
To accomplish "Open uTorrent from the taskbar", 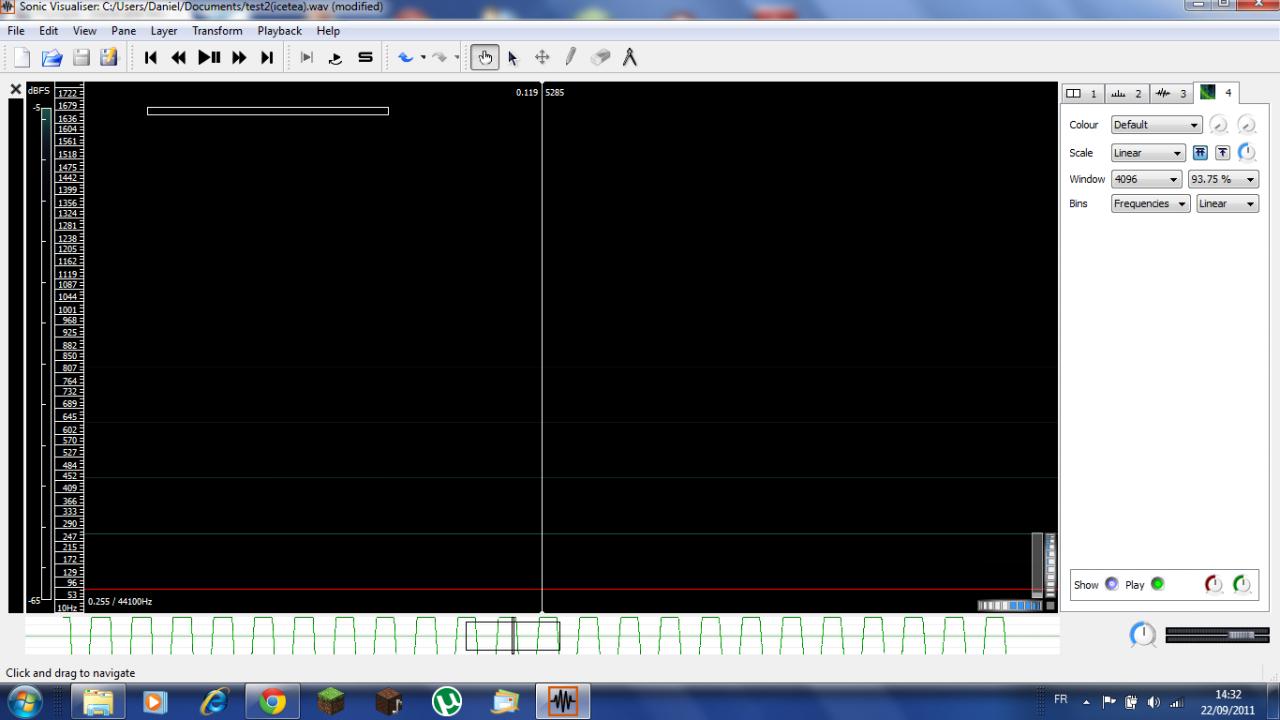I will pyautogui.click(x=447, y=702).
